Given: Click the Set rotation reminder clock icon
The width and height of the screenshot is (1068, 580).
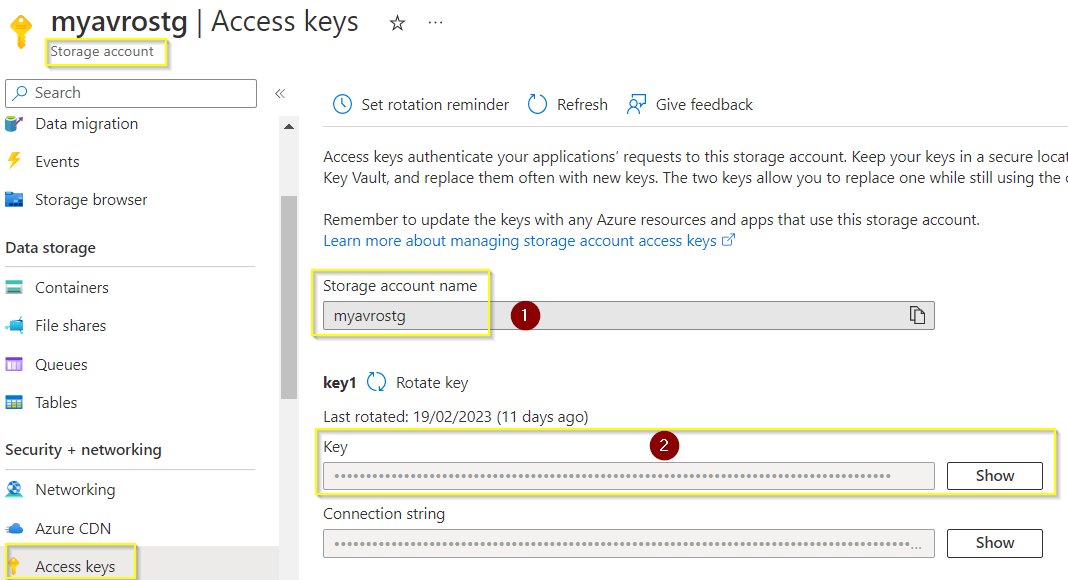Looking at the screenshot, I should [342, 104].
